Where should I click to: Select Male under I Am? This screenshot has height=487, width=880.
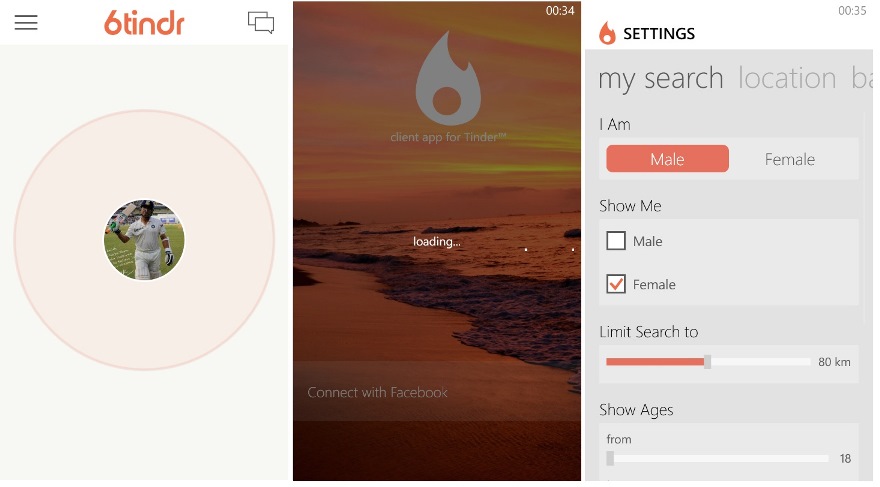click(667, 159)
